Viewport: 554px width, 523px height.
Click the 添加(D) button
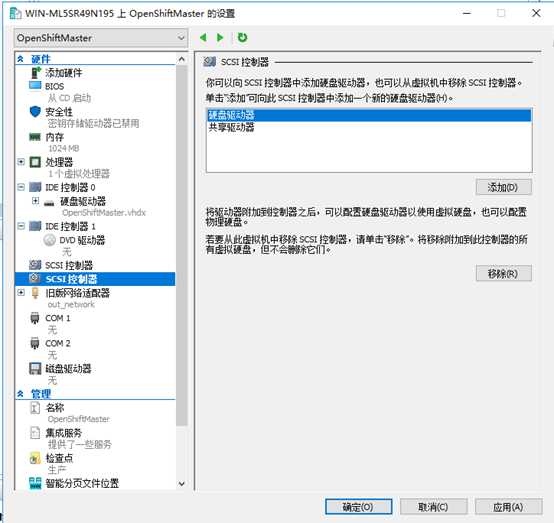503,187
